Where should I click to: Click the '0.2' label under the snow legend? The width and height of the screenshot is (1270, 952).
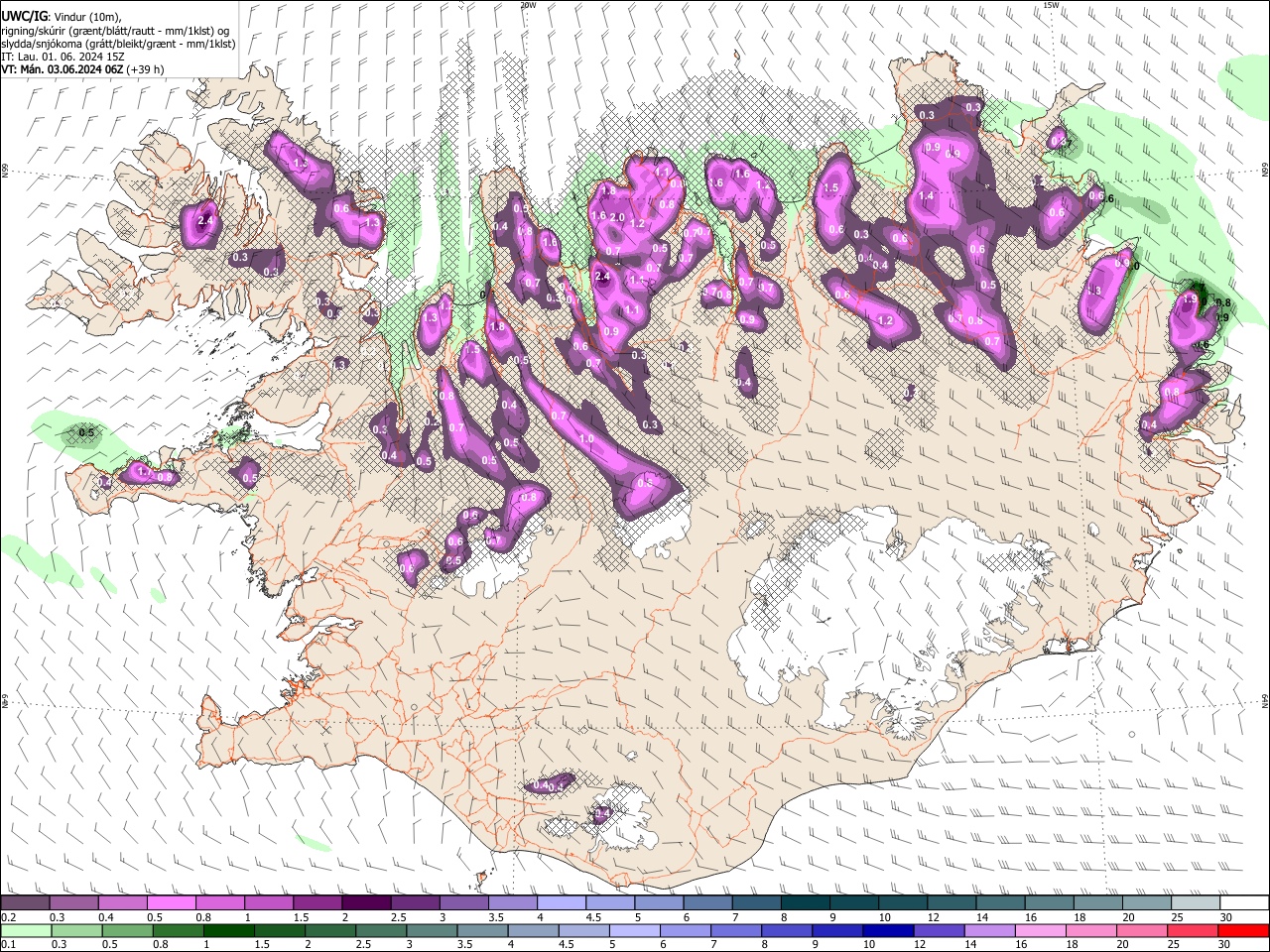point(7,916)
